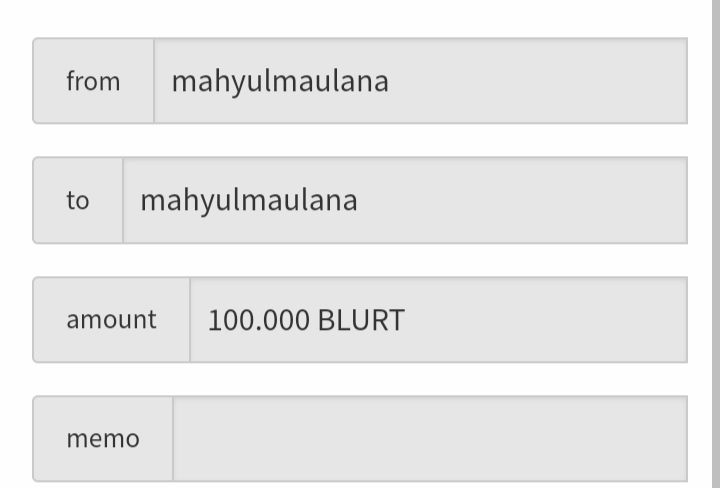Place cursor at end of recipient name

pos(359,200)
